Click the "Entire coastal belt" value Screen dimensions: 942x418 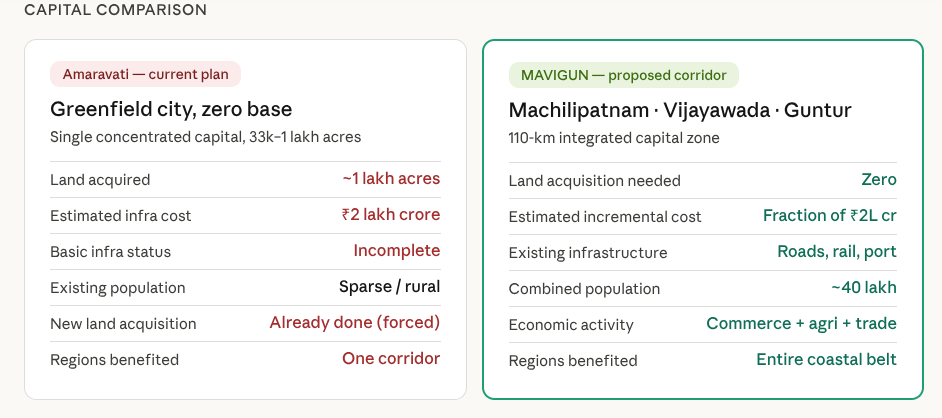[826, 360]
